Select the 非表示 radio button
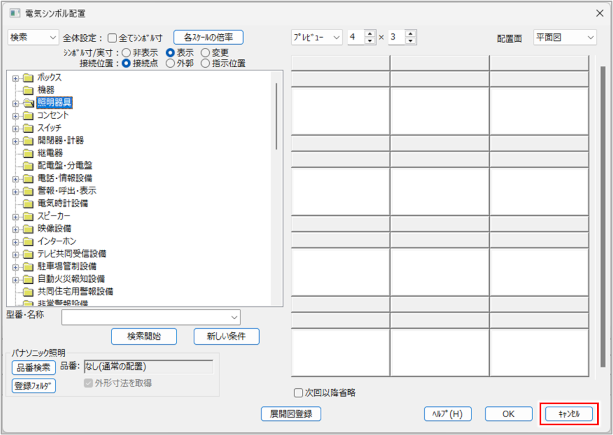The width and height of the screenshot is (613, 435). click(125, 52)
